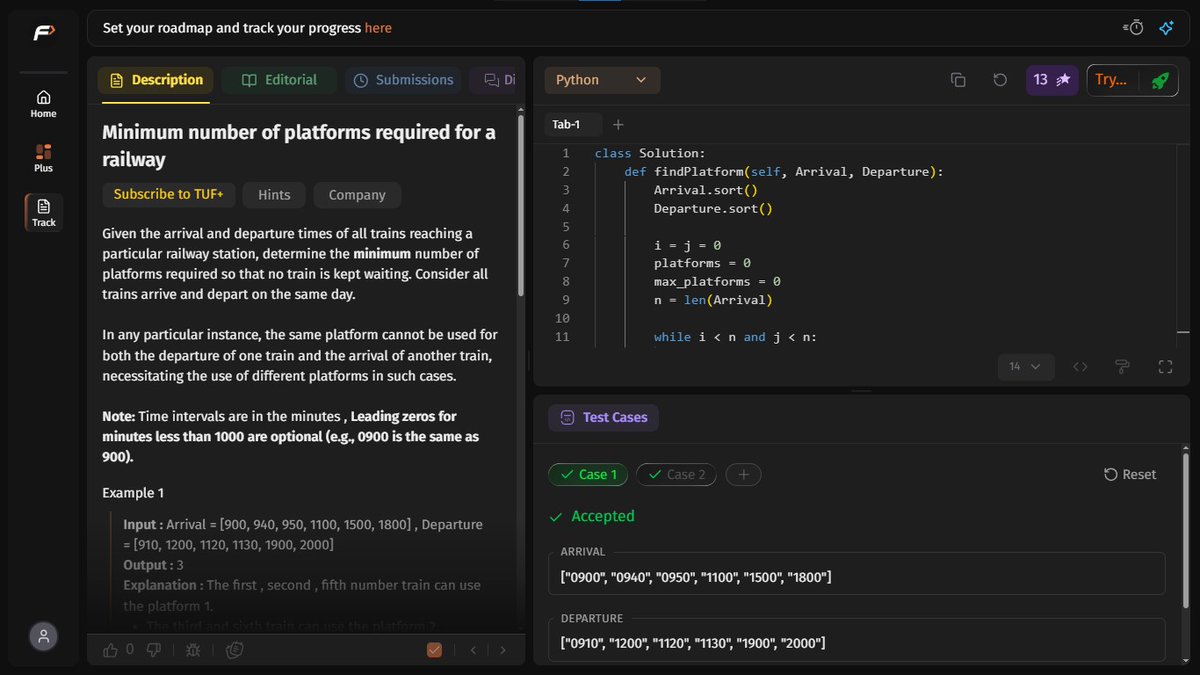Image resolution: width=1200 pixels, height=675 pixels.
Task: Switch to the Submissions tab
Action: point(404,80)
